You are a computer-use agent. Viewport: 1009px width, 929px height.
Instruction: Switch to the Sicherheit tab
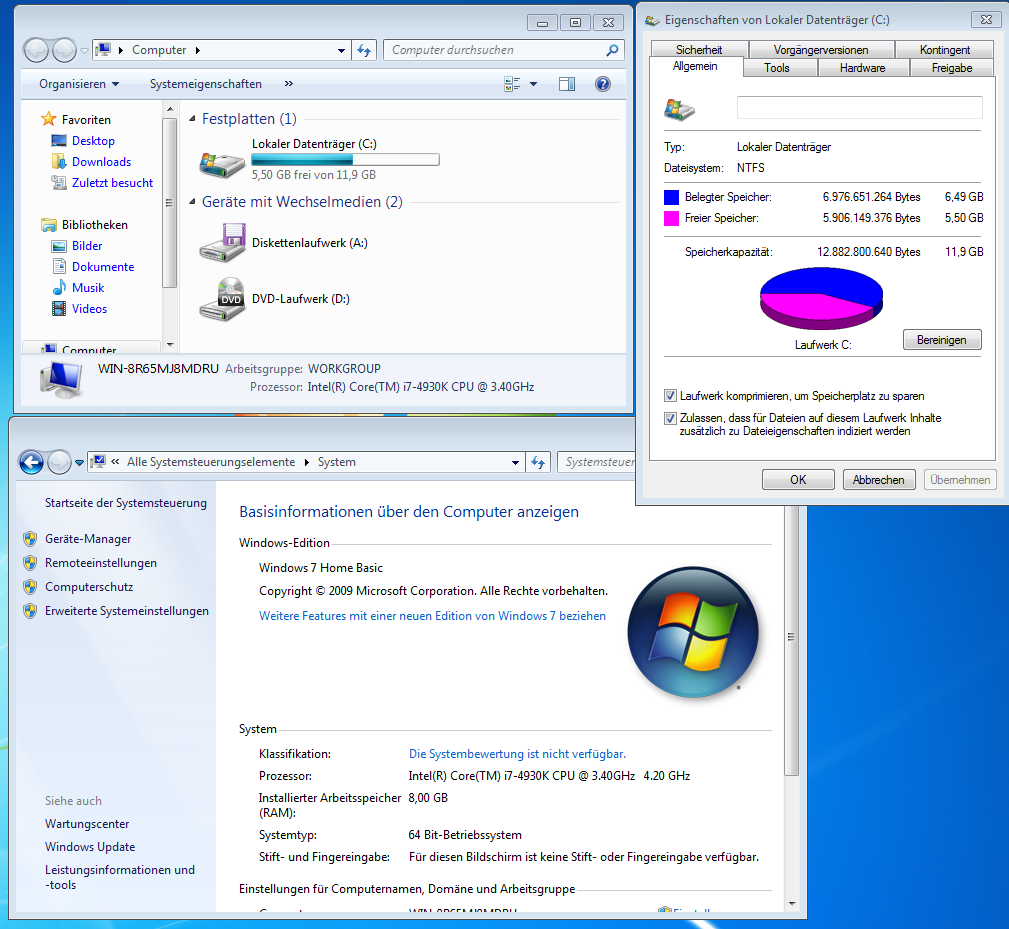coord(699,50)
